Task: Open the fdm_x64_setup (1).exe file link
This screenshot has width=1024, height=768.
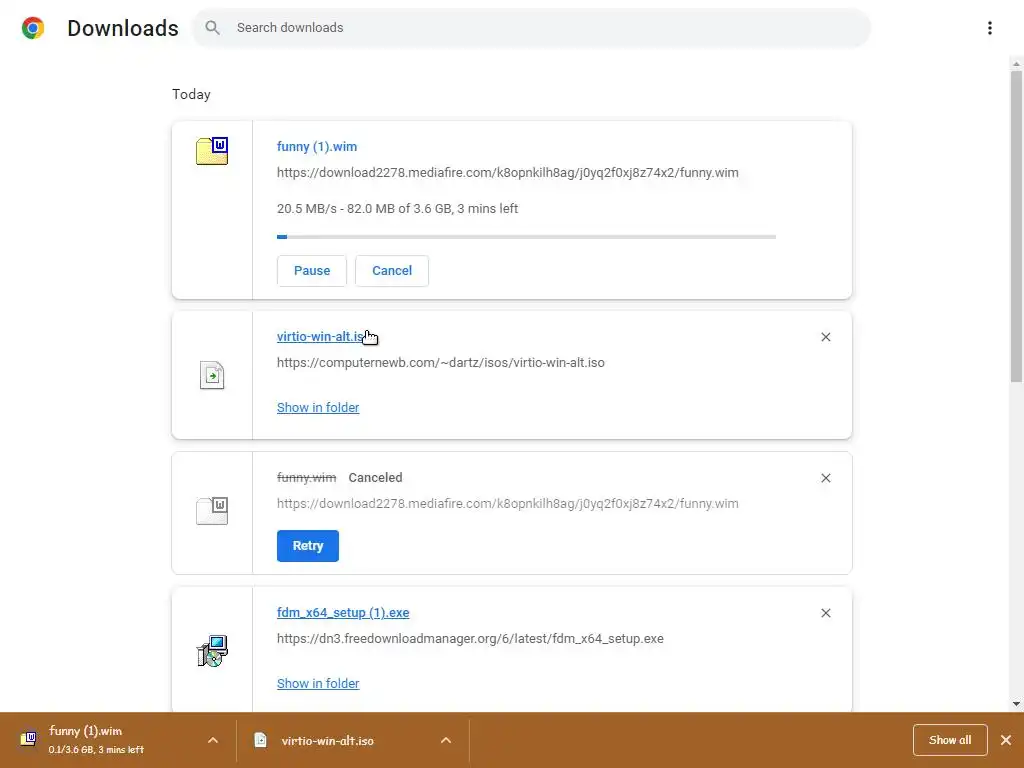Action: (x=343, y=613)
